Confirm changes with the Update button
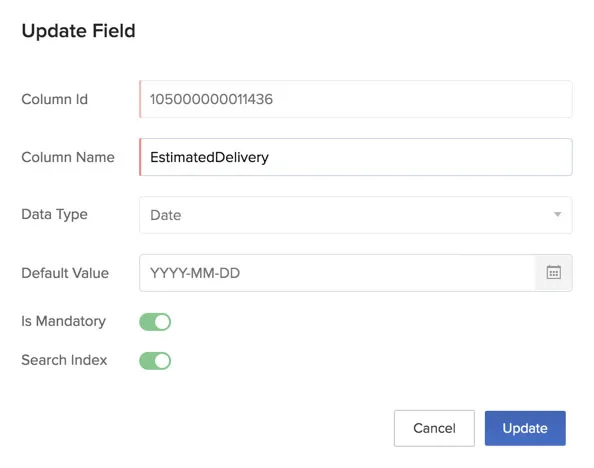The image size is (594, 468). point(525,428)
